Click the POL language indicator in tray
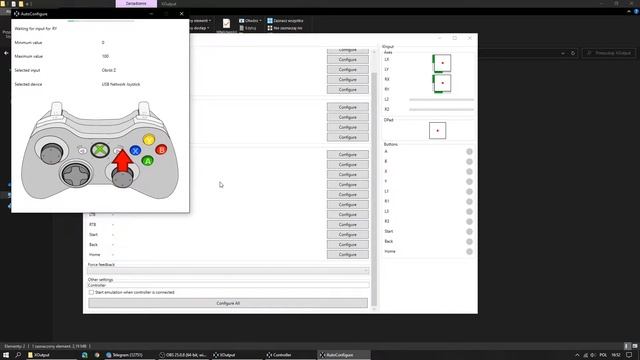Image resolution: width=640 pixels, height=360 pixels. (x=603, y=355)
